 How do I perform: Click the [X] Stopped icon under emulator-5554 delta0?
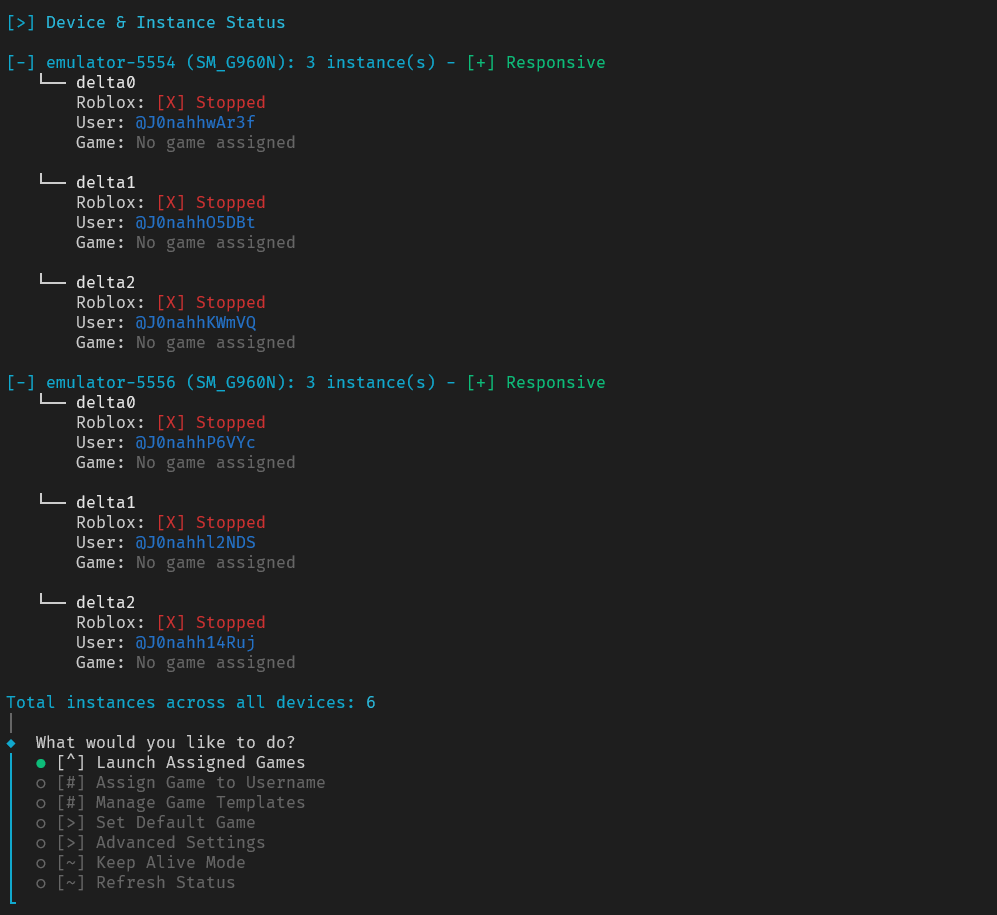171,103
